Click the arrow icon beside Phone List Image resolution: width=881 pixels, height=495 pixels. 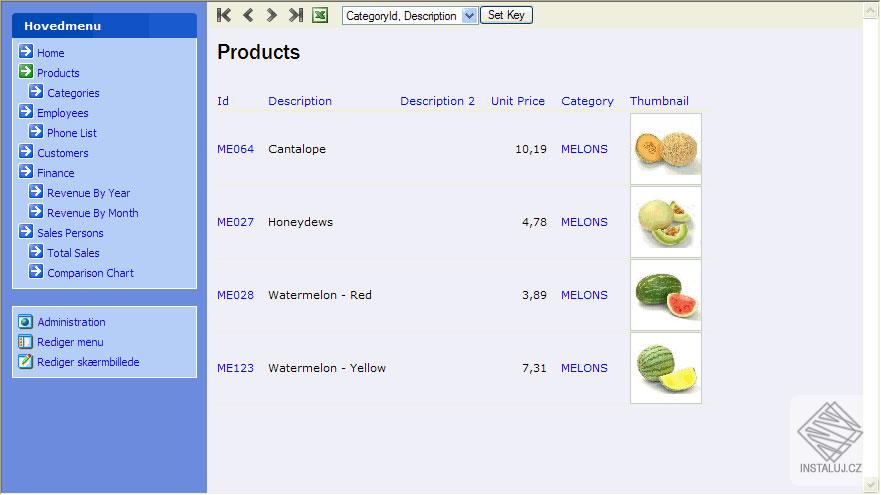(36, 131)
